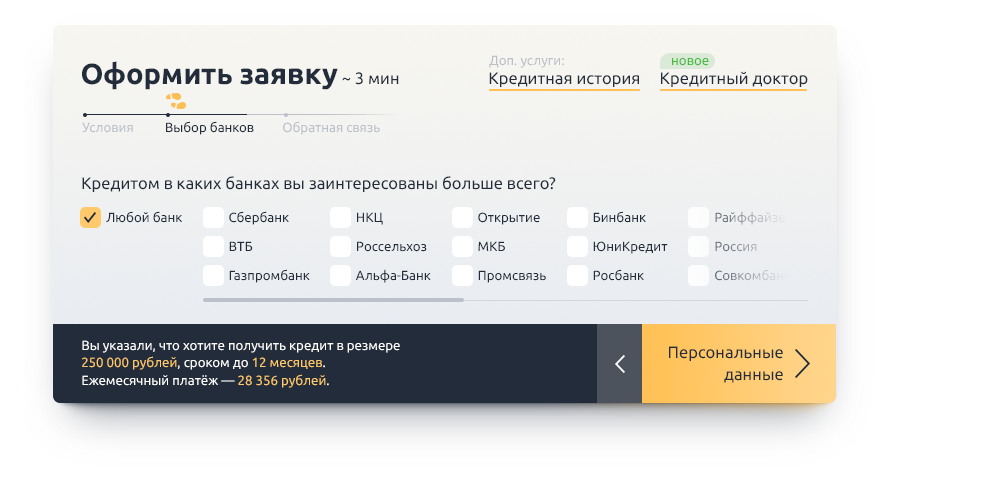Tick the Росбанк checkbox
1000x491 pixels.
click(x=577, y=275)
